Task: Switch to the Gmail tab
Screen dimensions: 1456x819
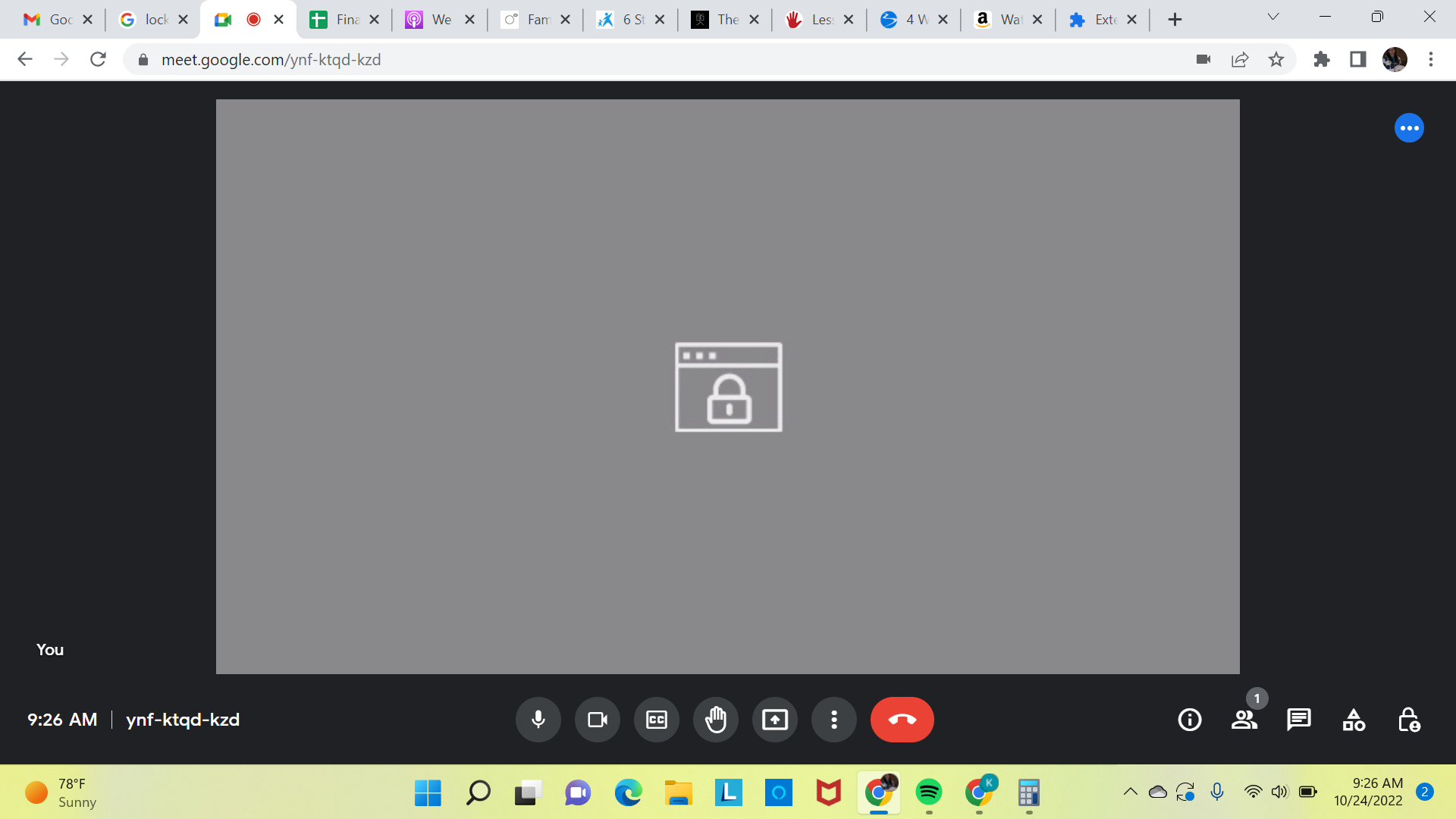Action: pyautogui.click(x=52, y=20)
